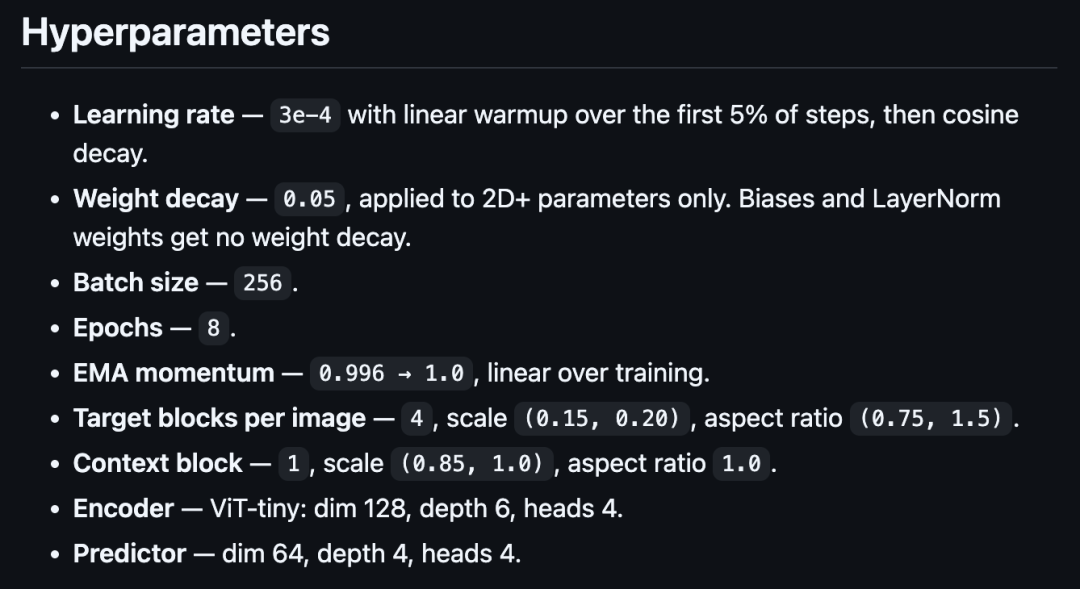The height and width of the screenshot is (589, 1080).
Task: Click the bold Predictor label
Action: click(x=129, y=554)
